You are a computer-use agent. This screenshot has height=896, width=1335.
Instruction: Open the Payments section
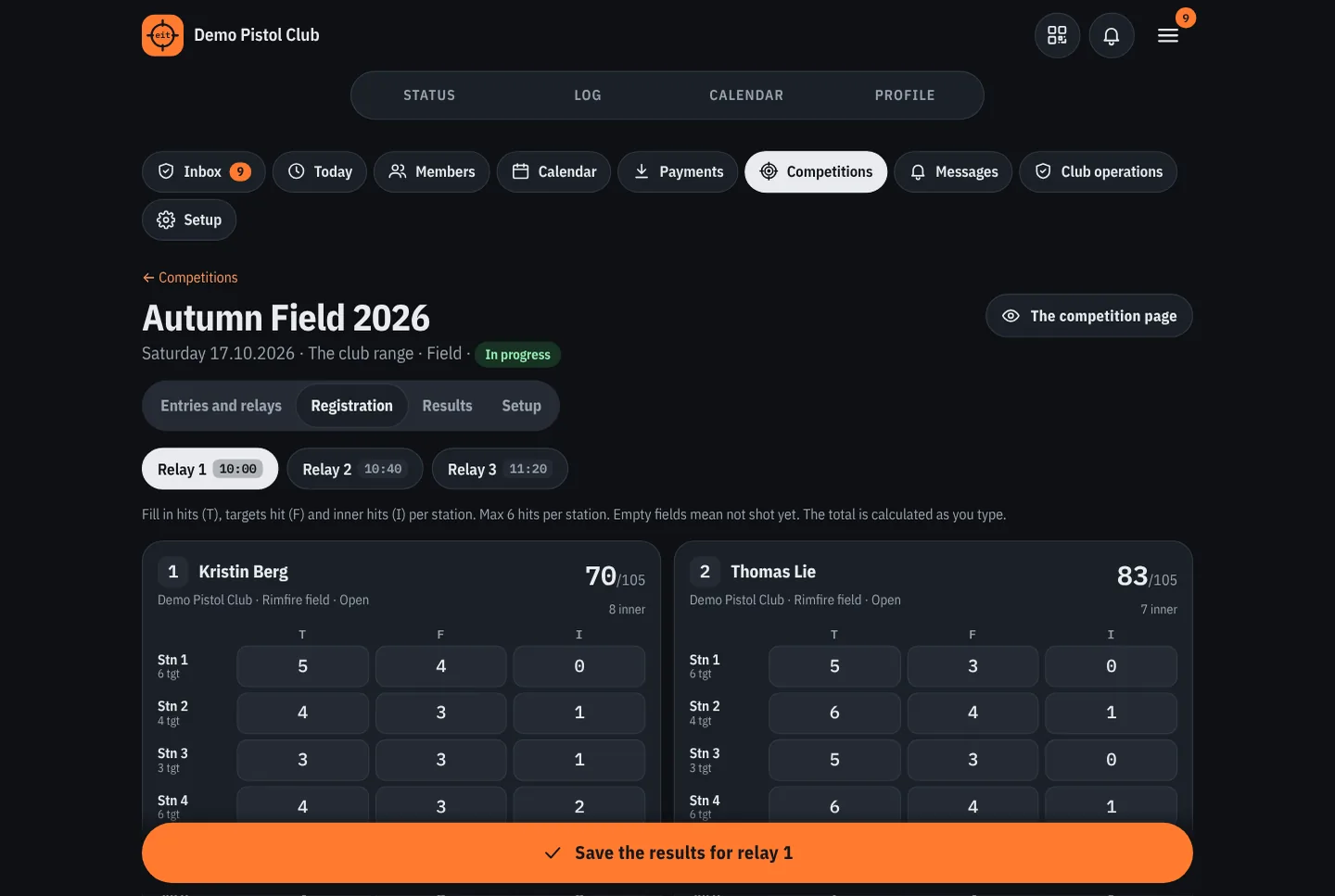[x=678, y=171]
